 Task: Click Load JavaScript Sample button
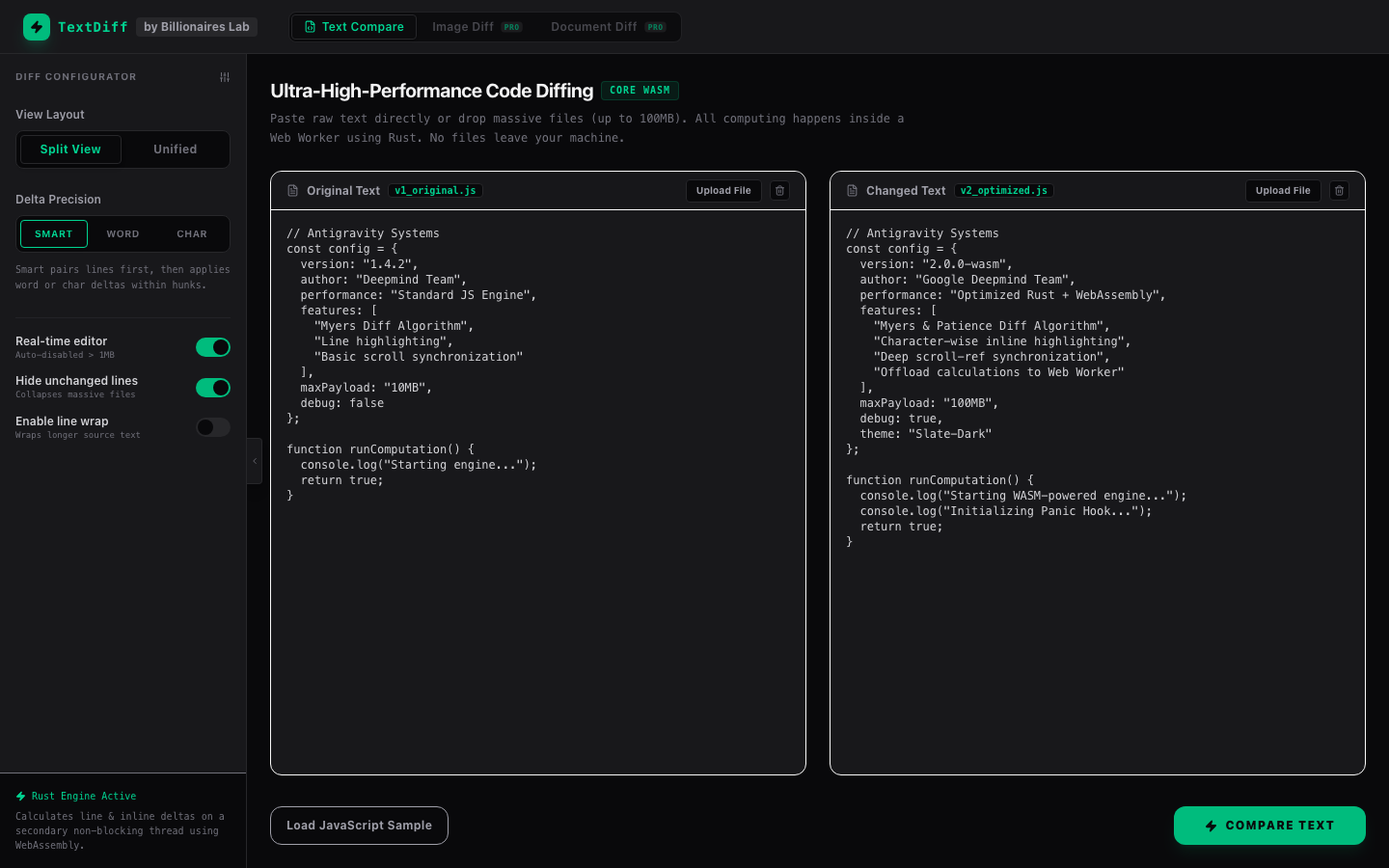(359, 826)
